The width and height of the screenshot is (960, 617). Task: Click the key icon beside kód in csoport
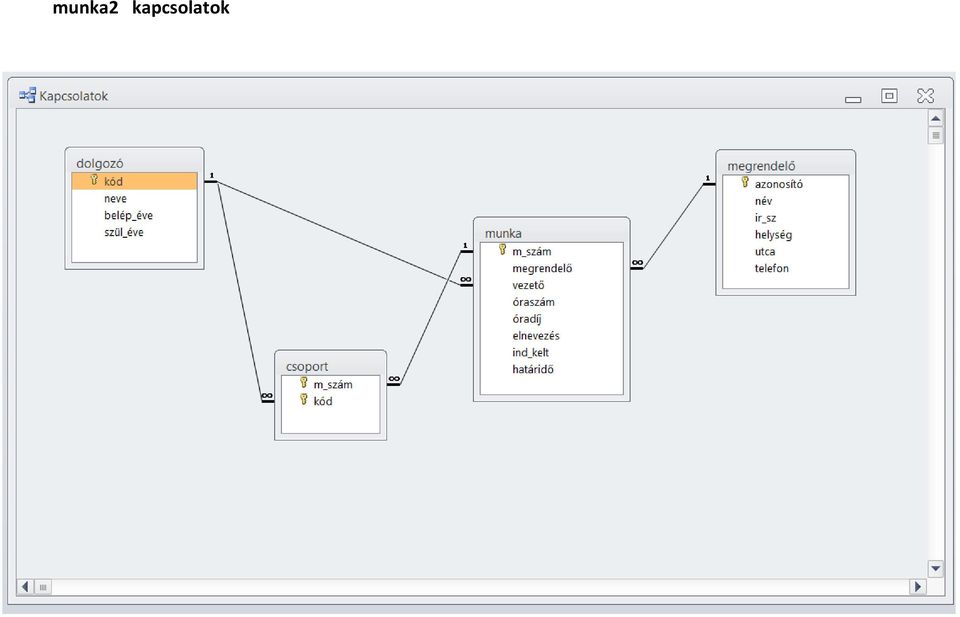tap(303, 400)
